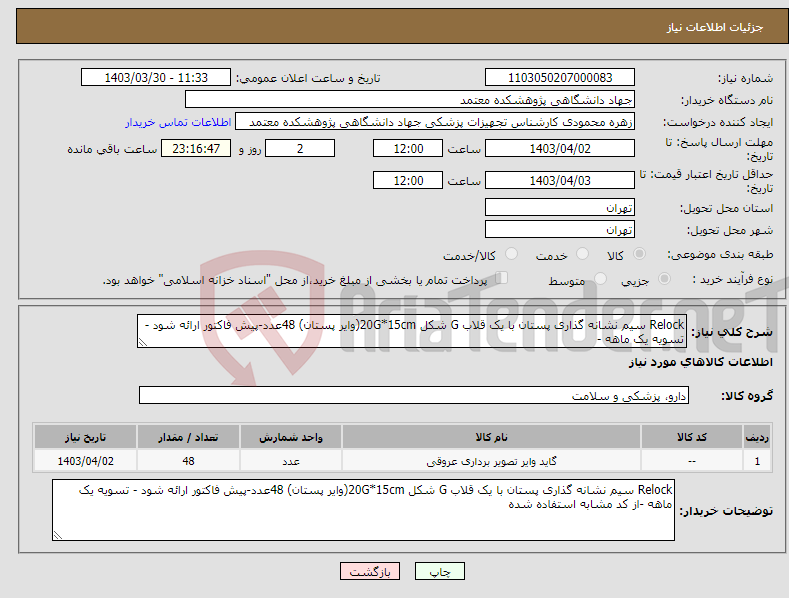Viewport: 789px width, 598px height.
Task: Select the کالا/خدمت radio button
Action: [511, 254]
